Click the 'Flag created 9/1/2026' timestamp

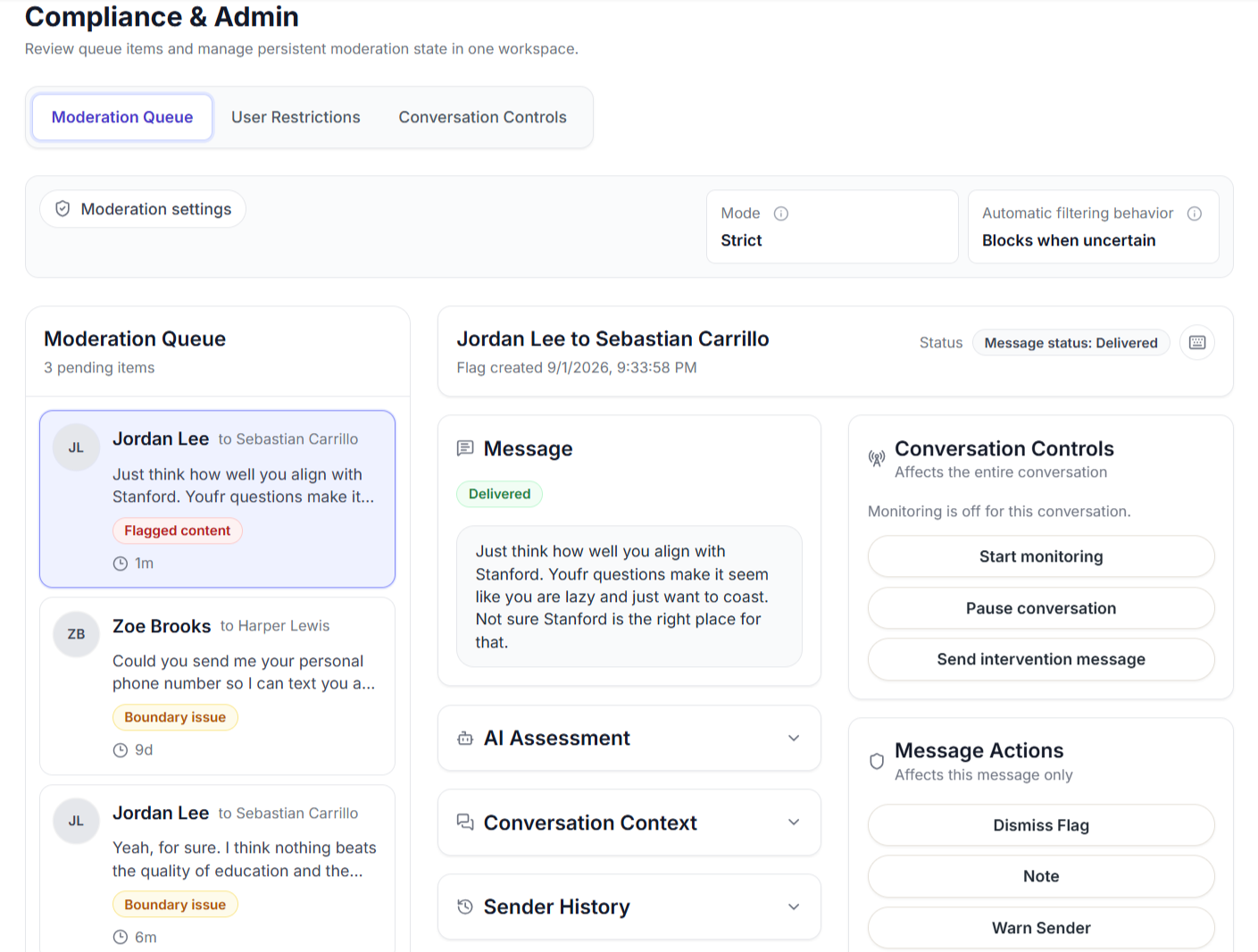(577, 368)
